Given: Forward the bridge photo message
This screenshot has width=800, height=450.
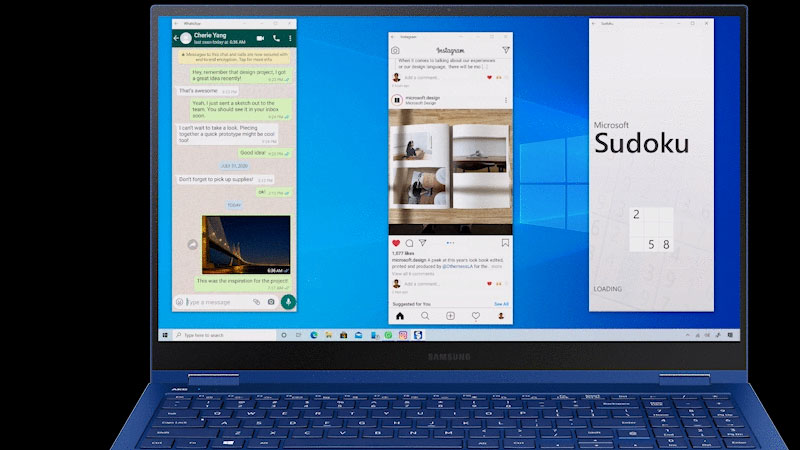Looking at the screenshot, I should coord(192,245).
